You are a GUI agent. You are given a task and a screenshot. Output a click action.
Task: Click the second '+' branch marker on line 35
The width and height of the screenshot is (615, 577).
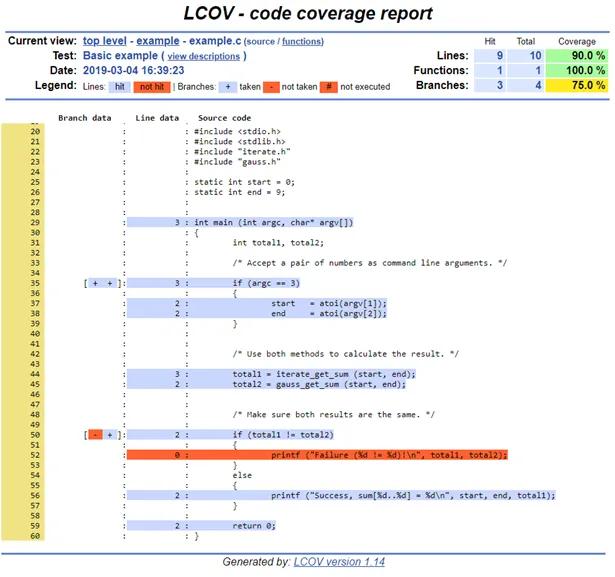tap(110, 283)
